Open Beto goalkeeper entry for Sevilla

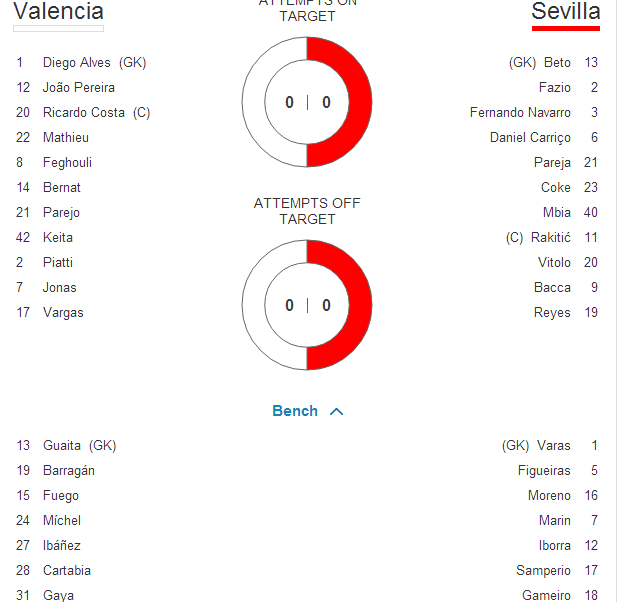[x=557, y=62]
